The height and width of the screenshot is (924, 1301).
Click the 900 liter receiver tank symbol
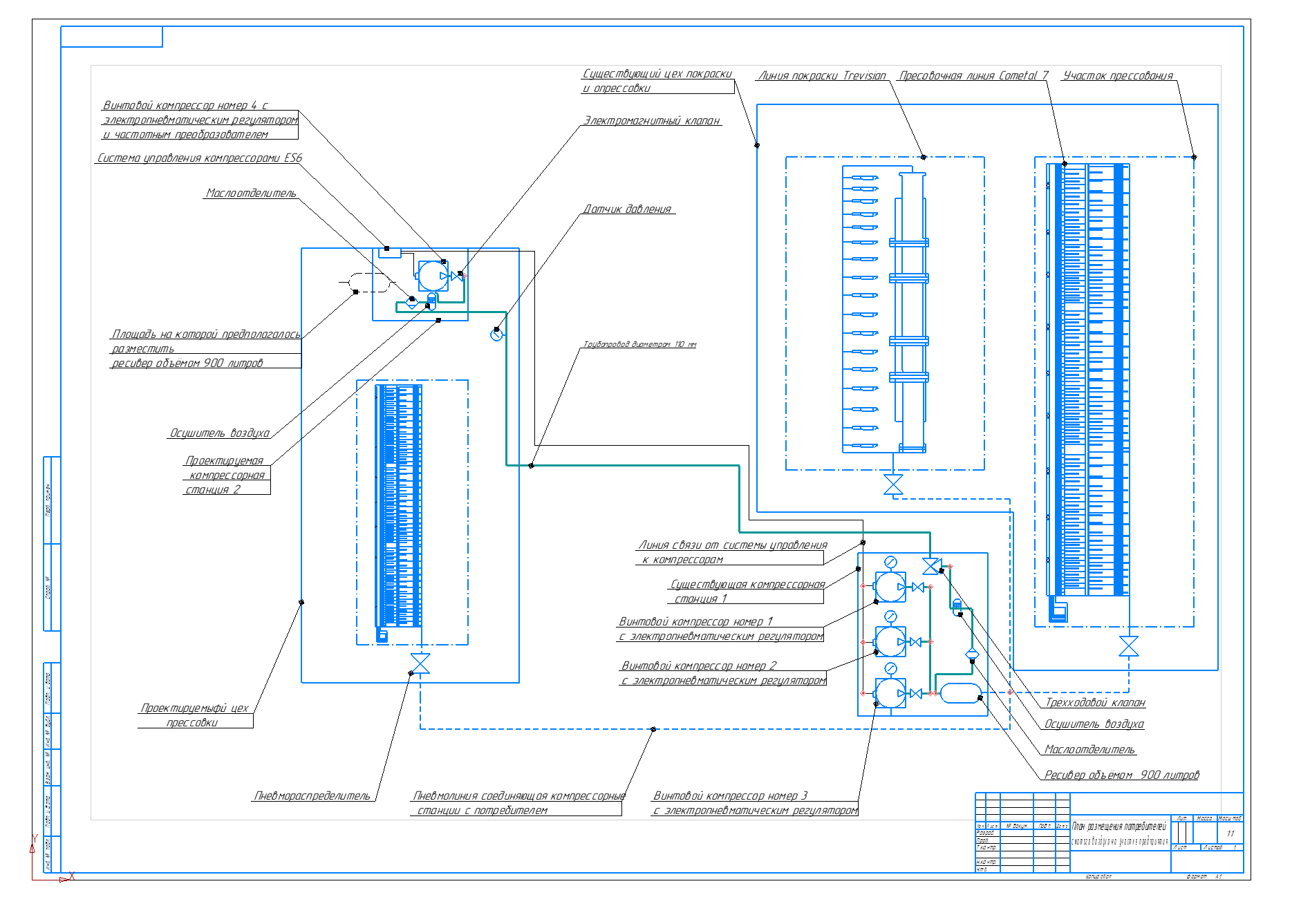[x=962, y=693]
